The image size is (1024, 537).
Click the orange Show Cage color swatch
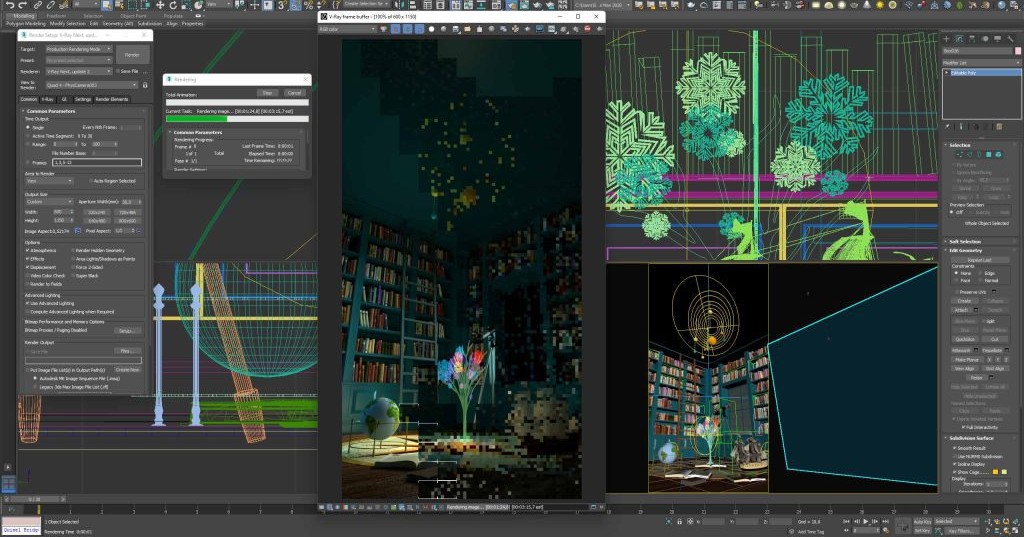[x=995, y=472]
